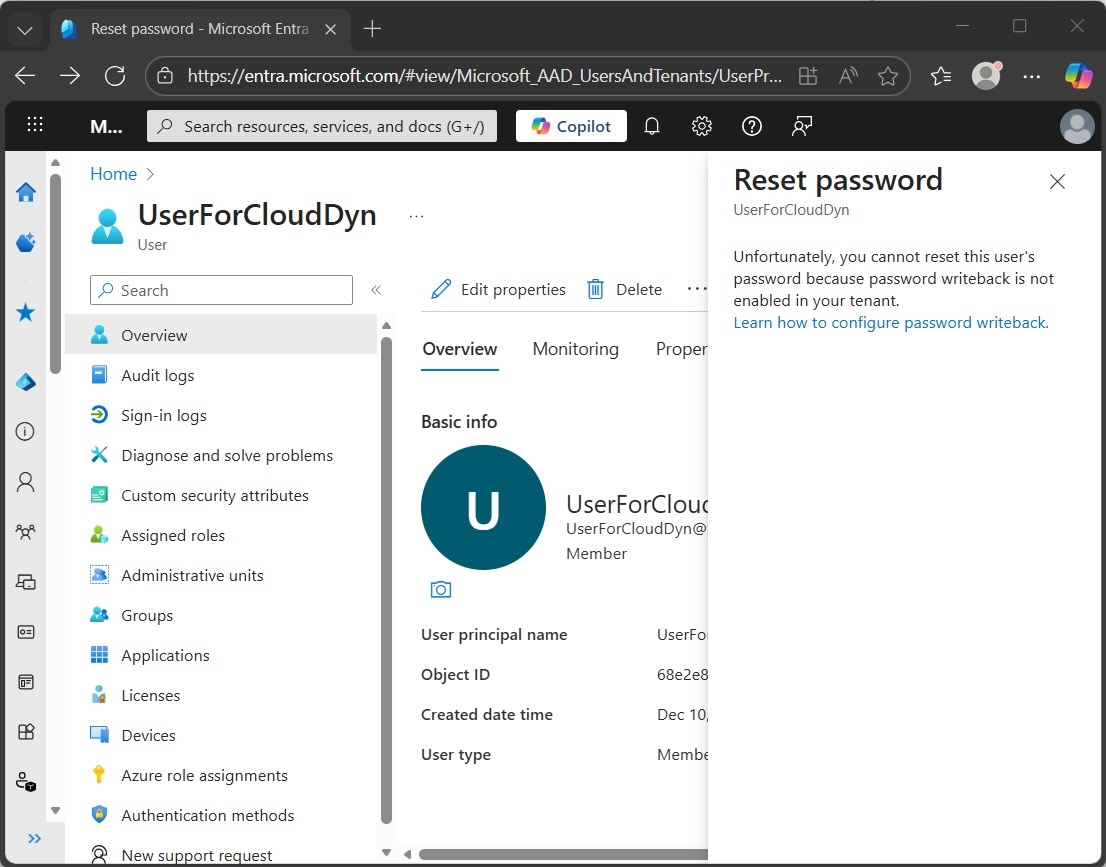
Task: Select the Favorites star in the sidebar rail
Action: pyautogui.click(x=26, y=312)
